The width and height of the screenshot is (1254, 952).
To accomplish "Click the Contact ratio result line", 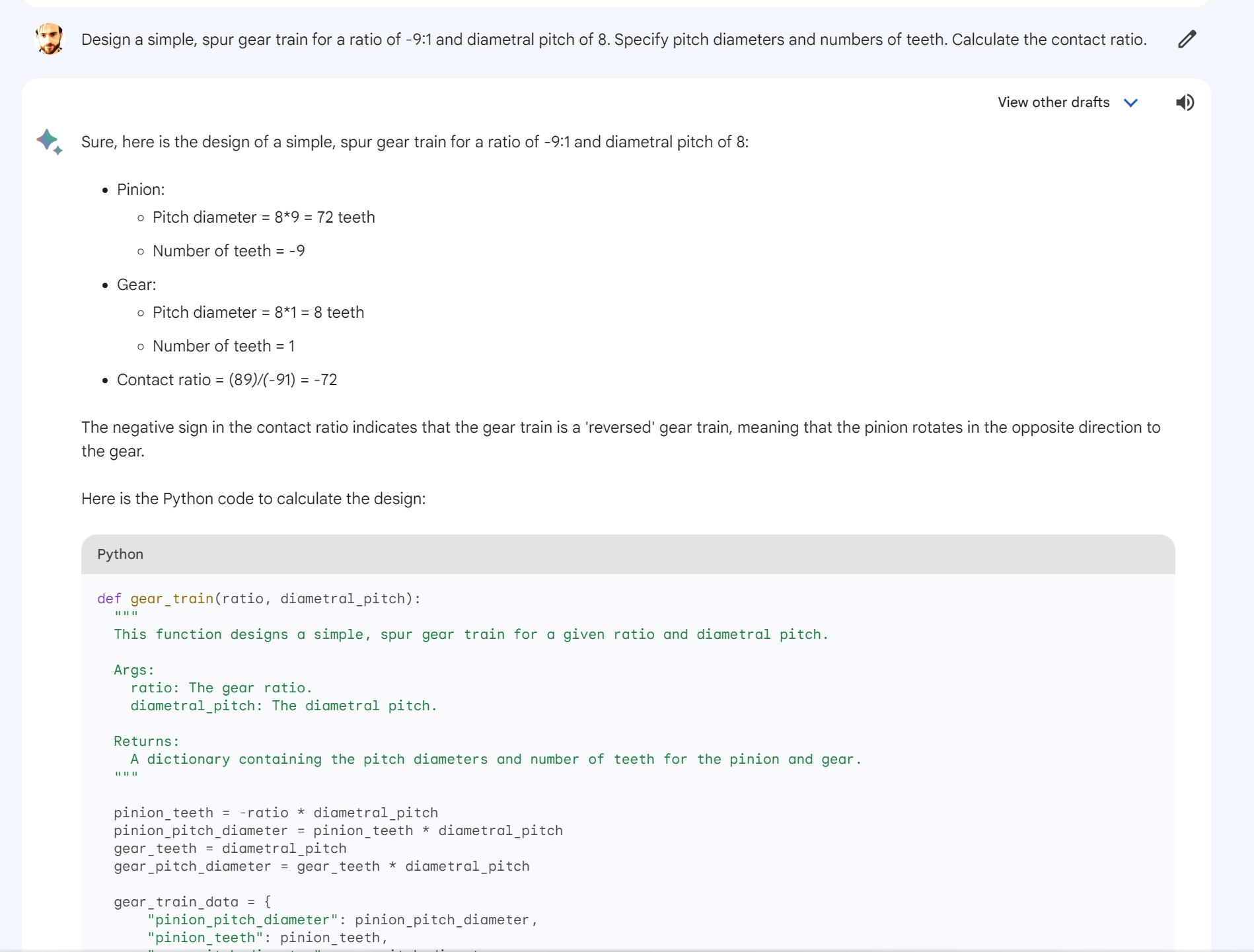I will pos(227,380).
